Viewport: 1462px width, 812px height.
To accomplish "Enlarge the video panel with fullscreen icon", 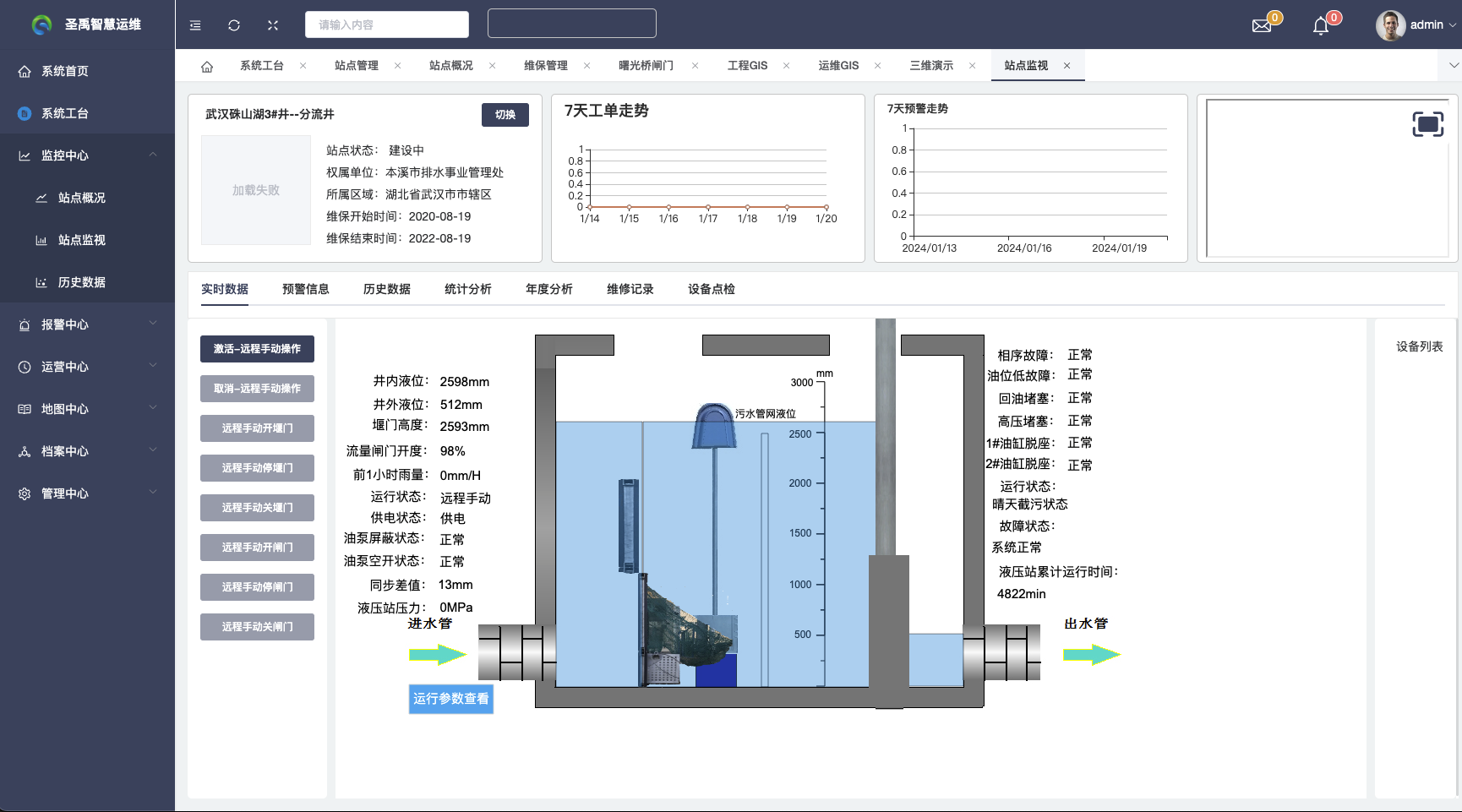I will tap(1427, 124).
